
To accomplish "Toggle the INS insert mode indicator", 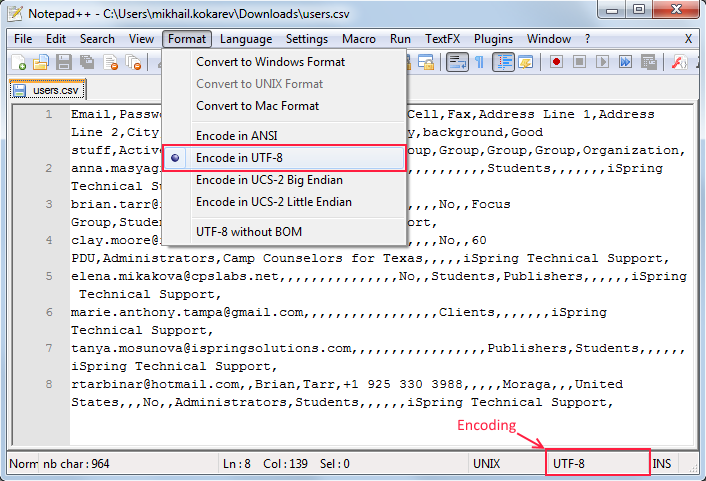I will [x=664, y=463].
